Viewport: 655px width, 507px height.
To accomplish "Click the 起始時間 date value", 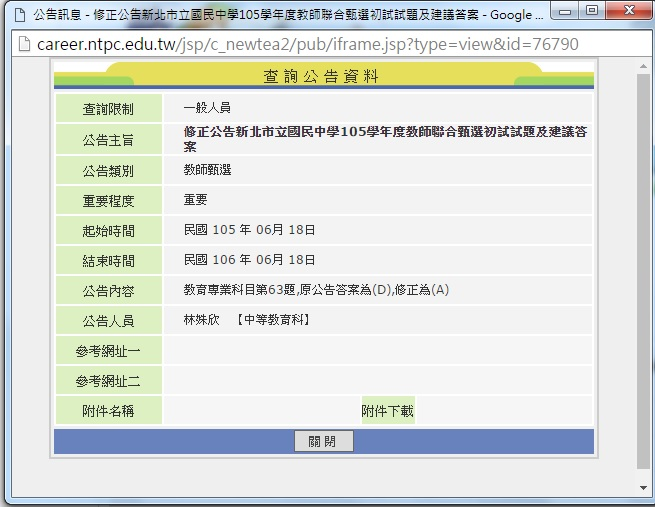I will (x=250, y=230).
